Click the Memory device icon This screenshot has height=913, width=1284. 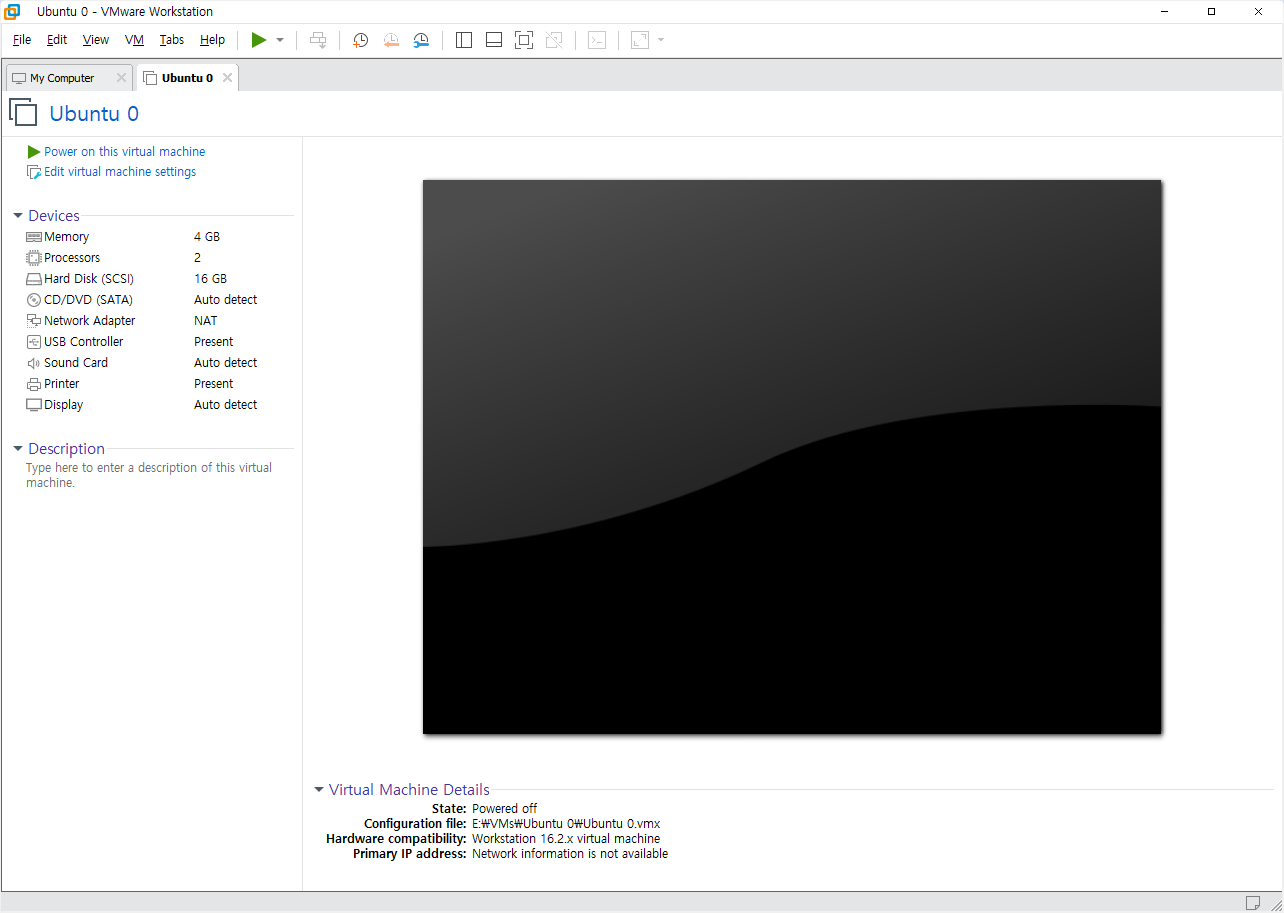tap(34, 237)
